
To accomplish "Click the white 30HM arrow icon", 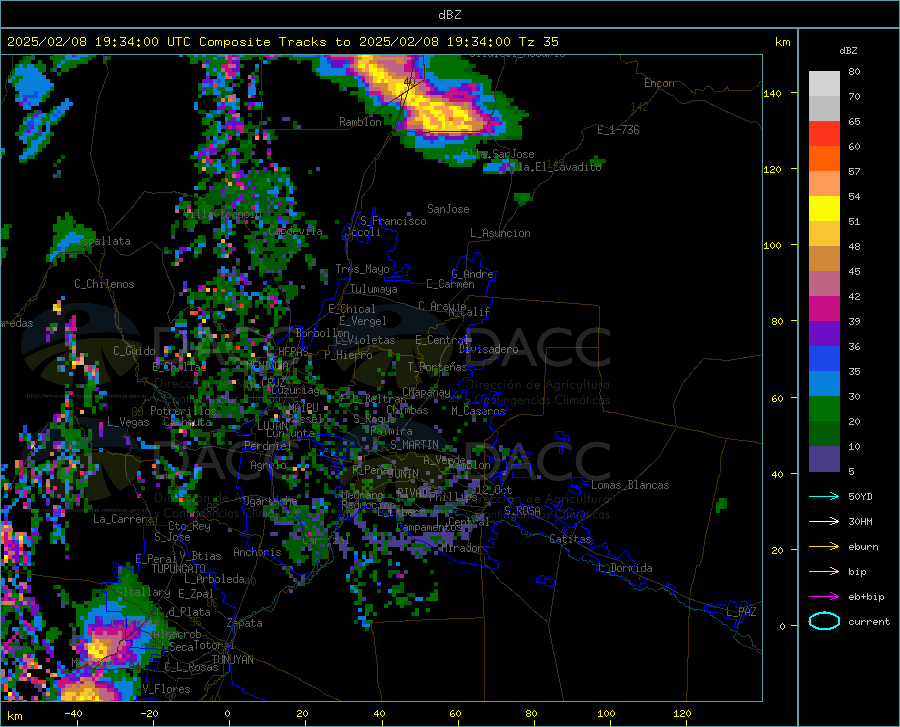I will 824,522.
